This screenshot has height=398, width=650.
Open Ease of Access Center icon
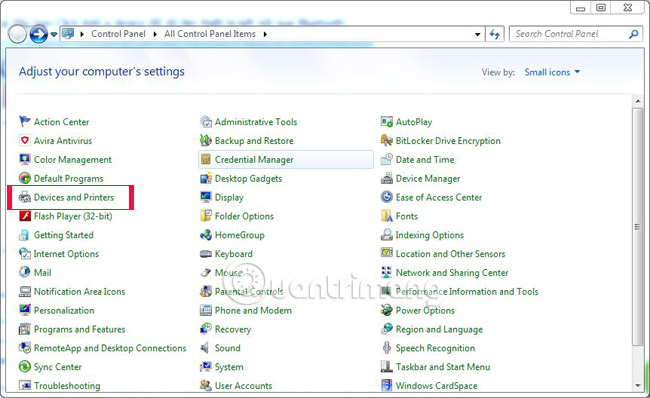coord(386,197)
